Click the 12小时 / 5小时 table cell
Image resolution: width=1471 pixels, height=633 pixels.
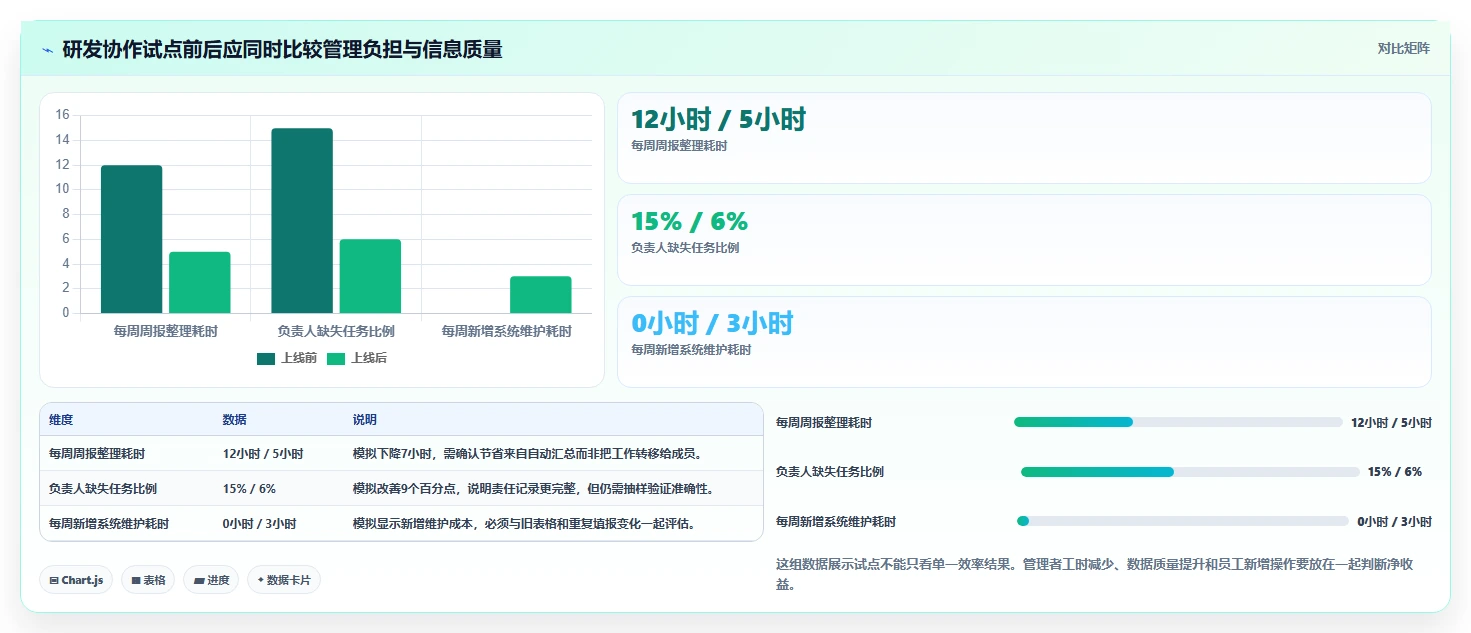point(263,454)
